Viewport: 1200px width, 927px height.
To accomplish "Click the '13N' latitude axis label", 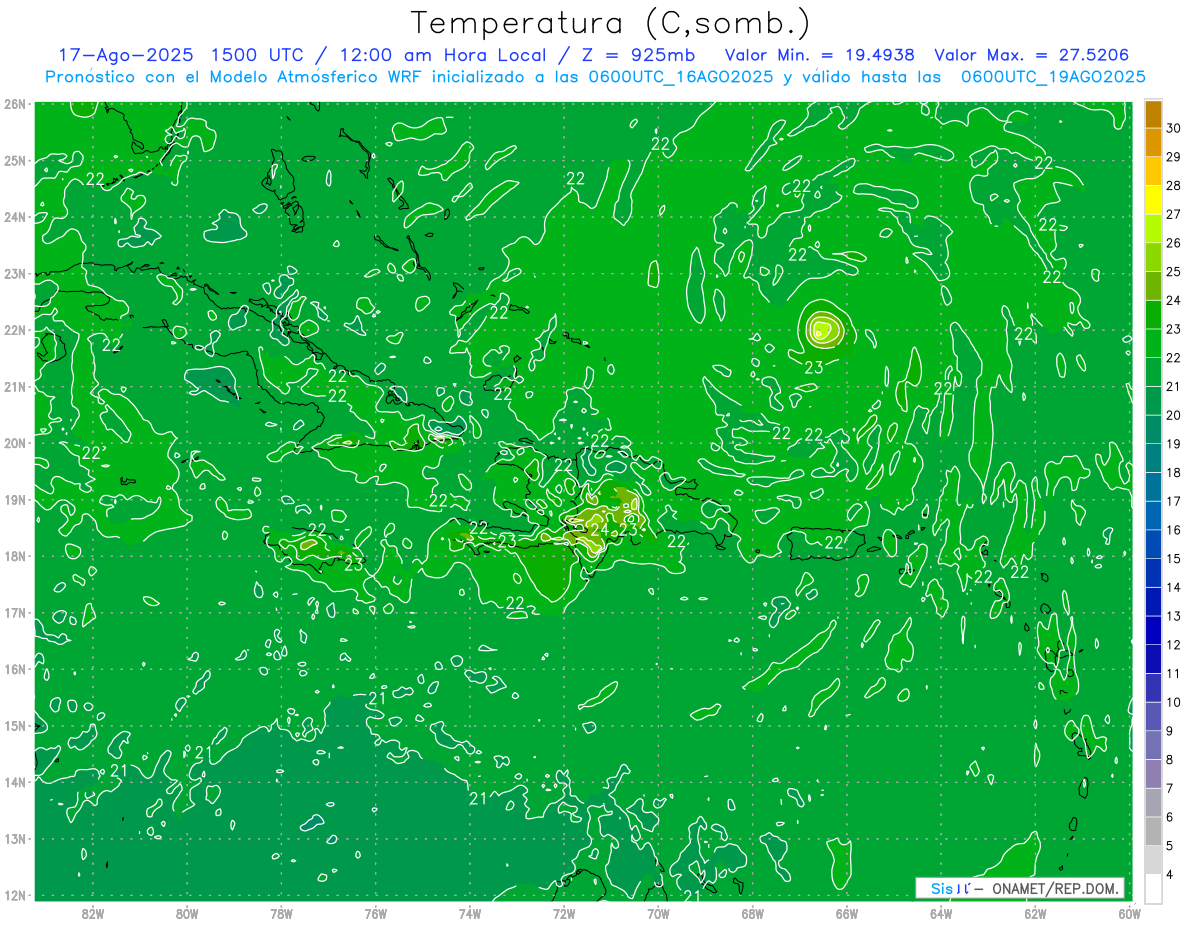I will (15, 839).
